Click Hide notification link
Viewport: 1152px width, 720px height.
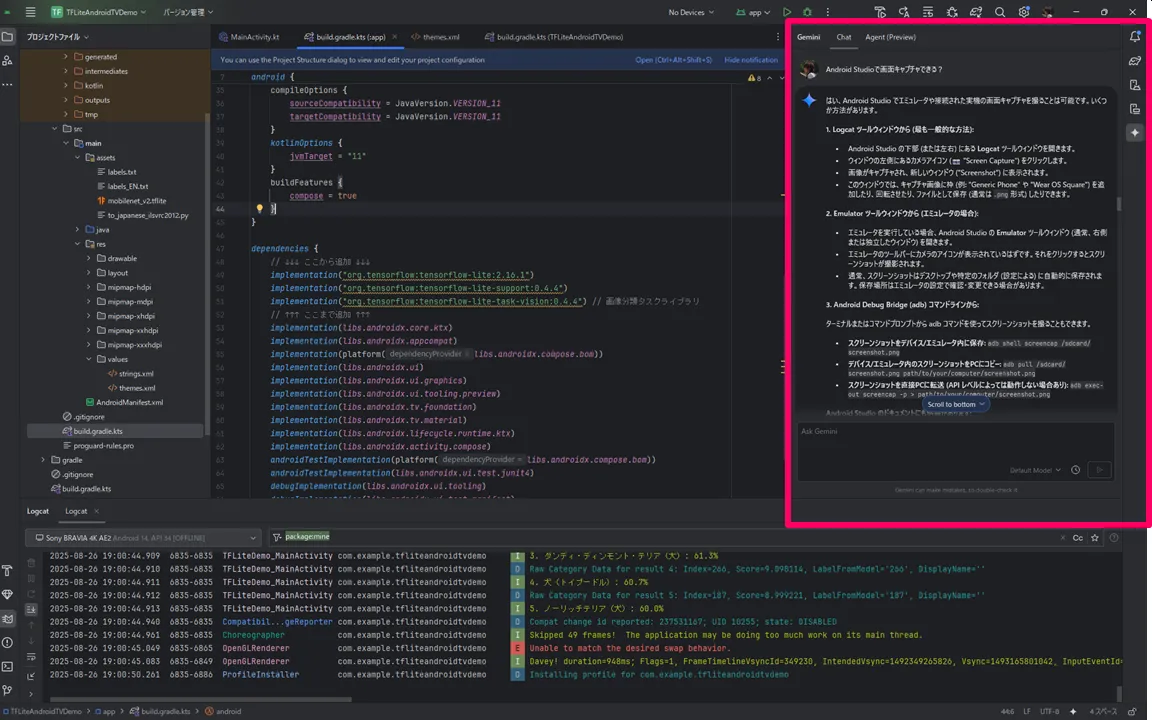(x=751, y=60)
